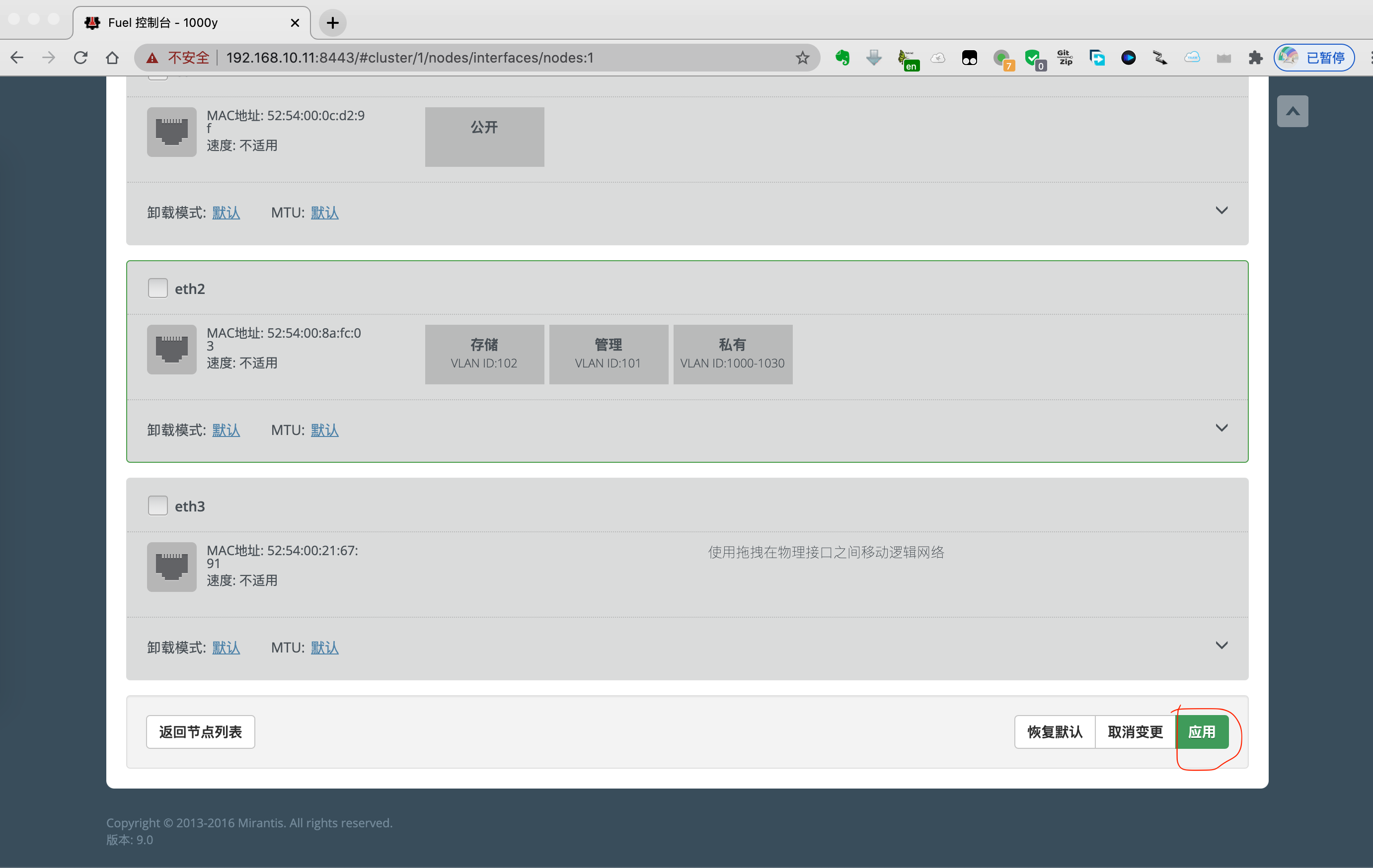1373x868 pixels.
Task: Open offloading mode 默认 link under 公开 interface
Action: [226, 213]
